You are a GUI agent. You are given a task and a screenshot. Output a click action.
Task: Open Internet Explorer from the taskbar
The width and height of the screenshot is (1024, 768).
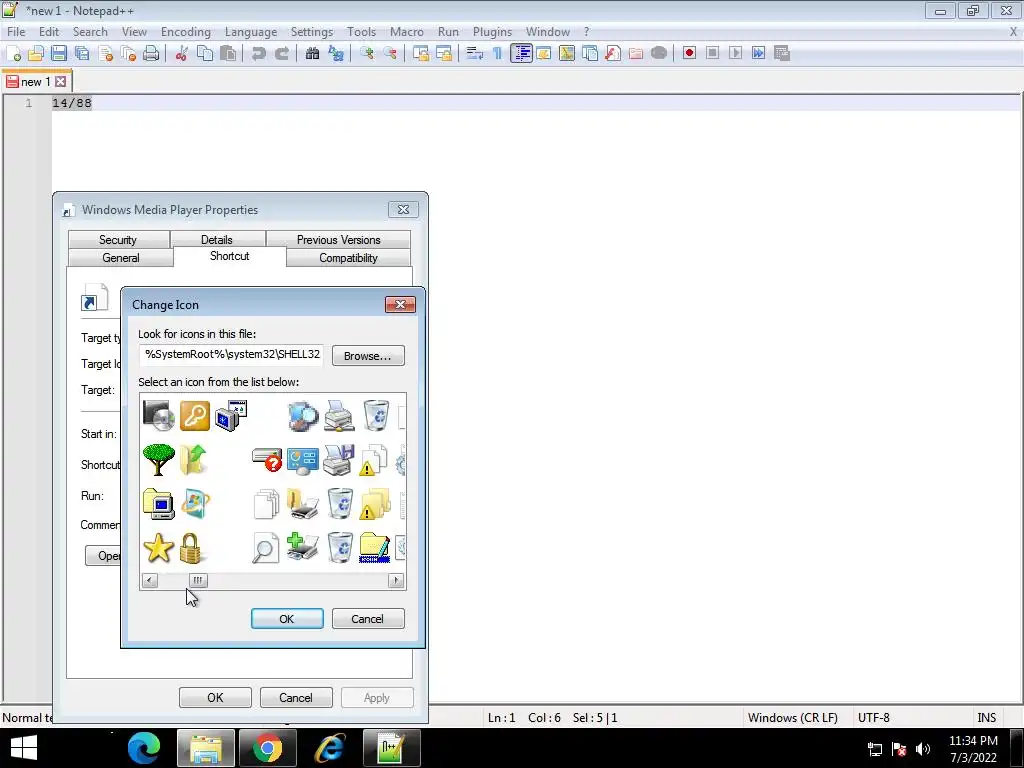[329, 748]
